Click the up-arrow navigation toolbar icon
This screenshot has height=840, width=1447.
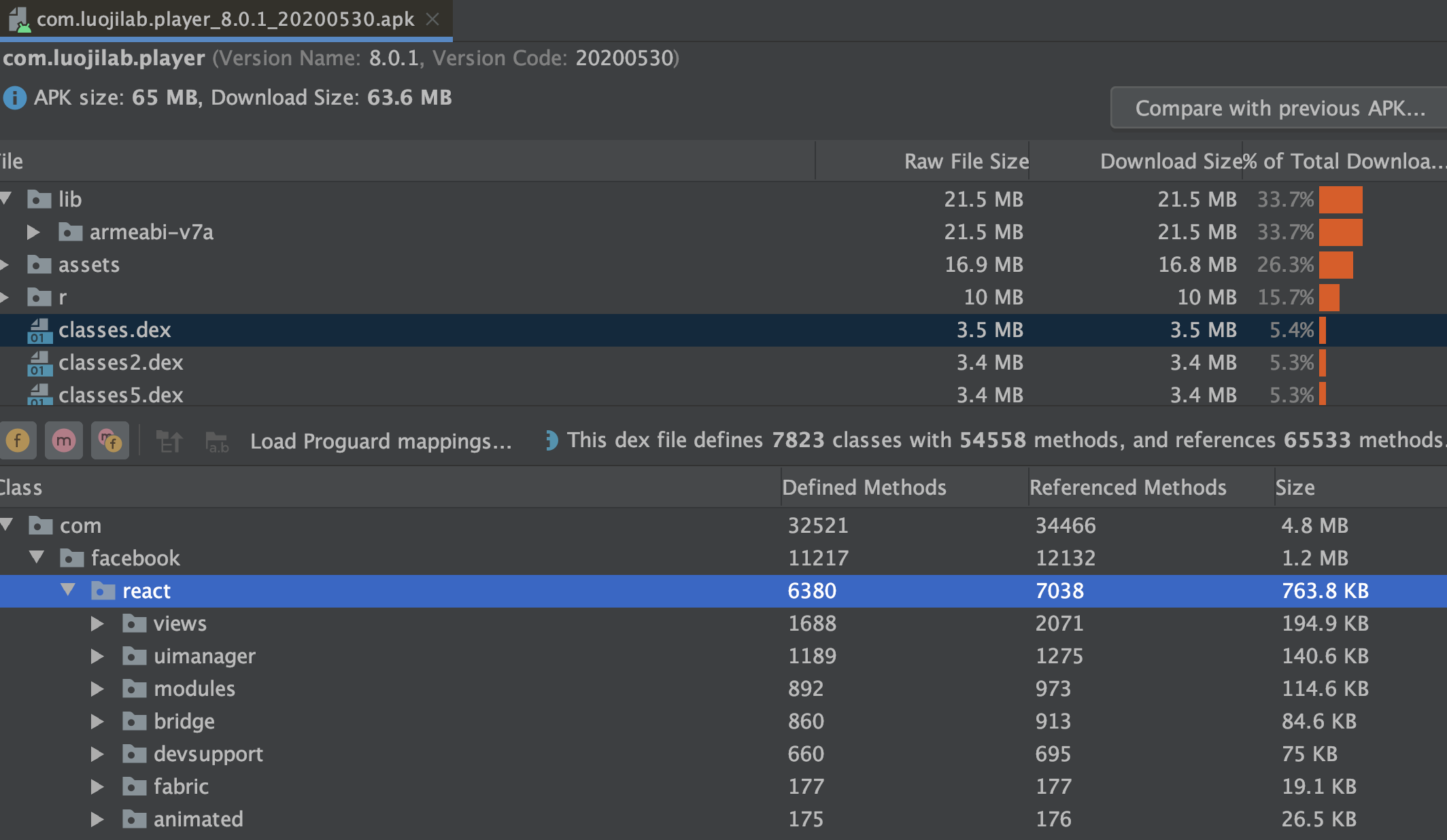click(169, 441)
